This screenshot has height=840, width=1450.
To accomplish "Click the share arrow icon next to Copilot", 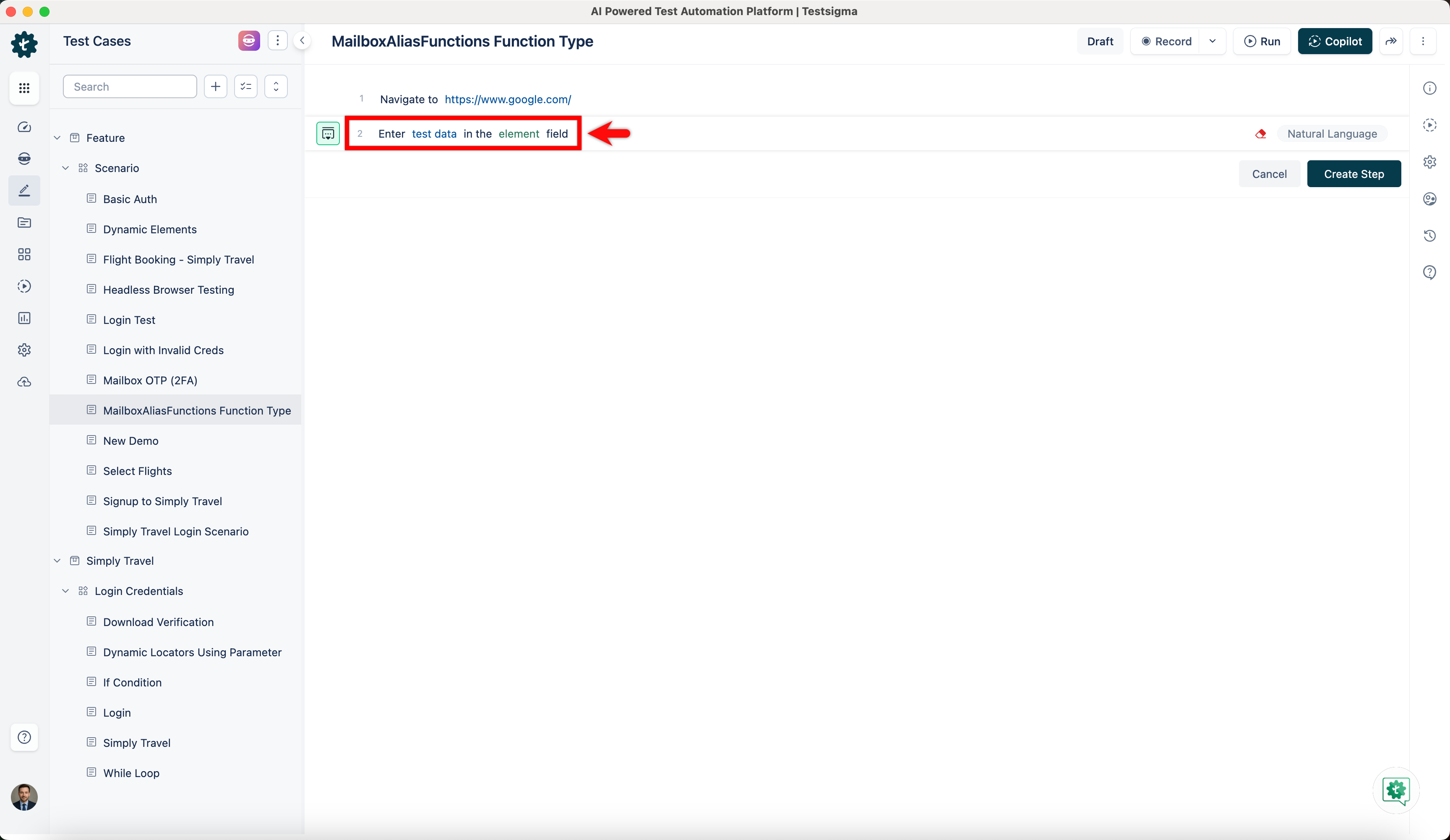I will tap(1391, 42).
